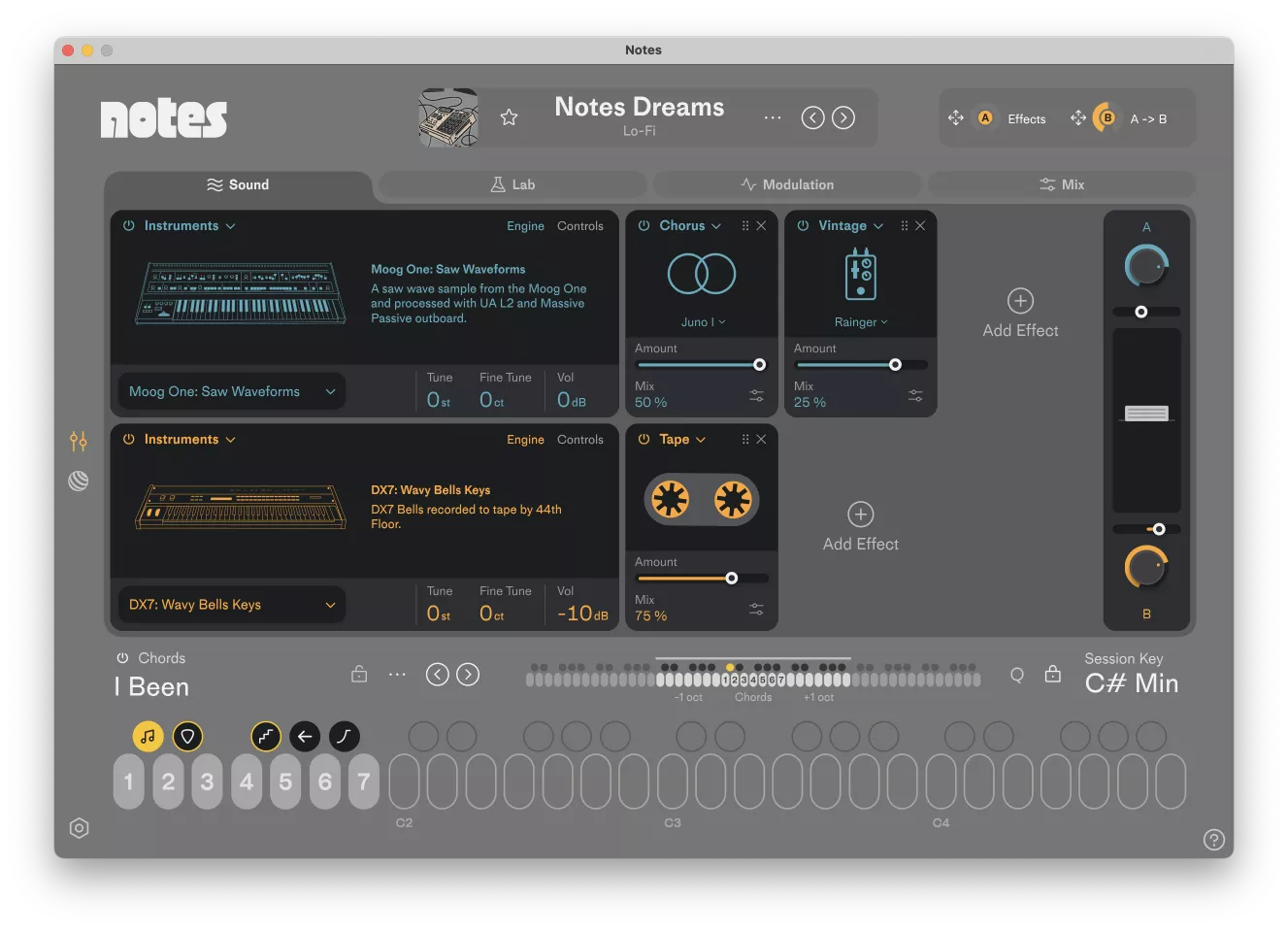Select the glide curve icon

click(344, 736)
